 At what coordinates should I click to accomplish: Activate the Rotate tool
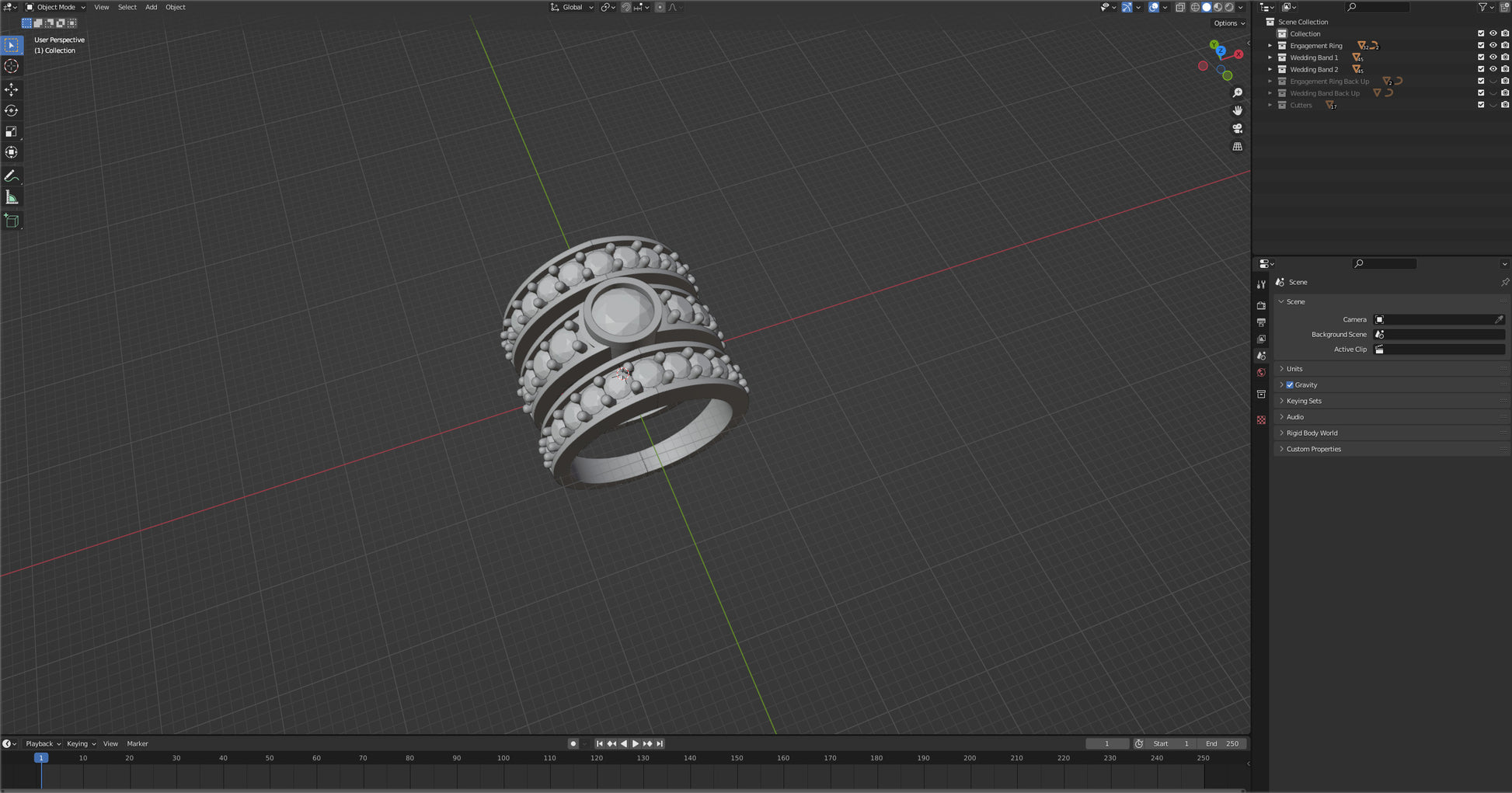12,111
